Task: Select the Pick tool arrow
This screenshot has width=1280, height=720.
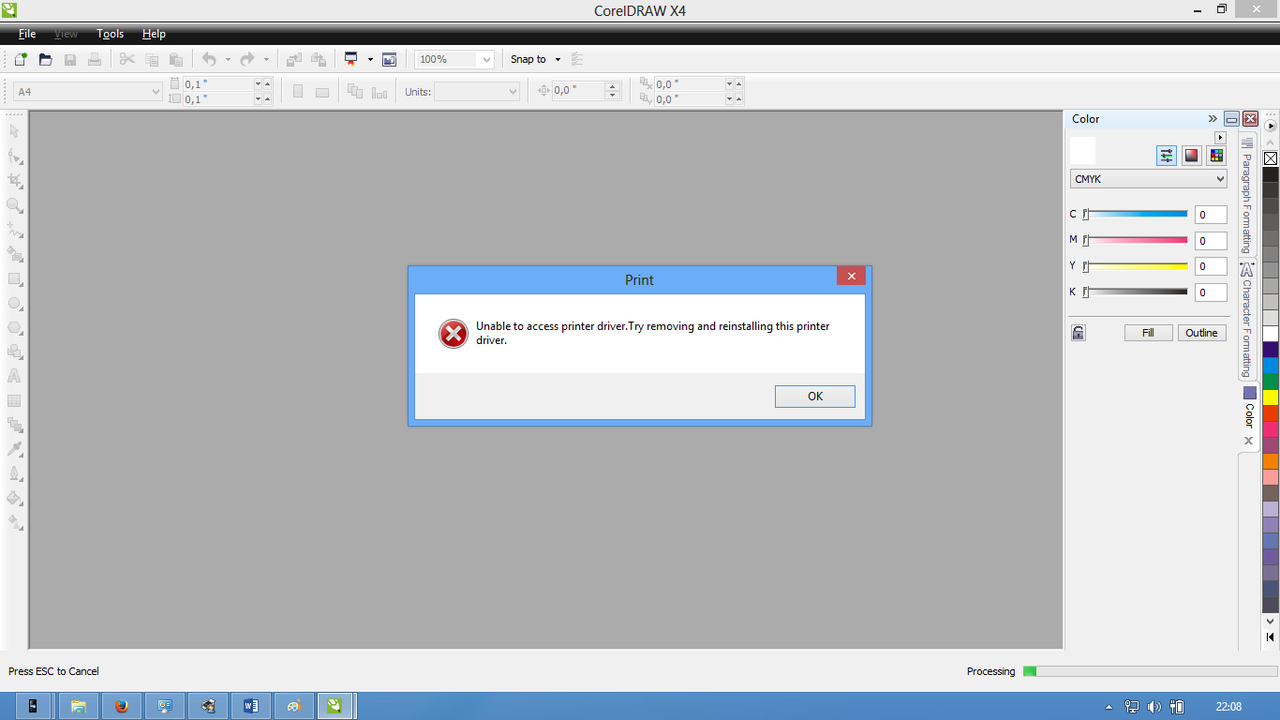Action: [x=15, y=131]
